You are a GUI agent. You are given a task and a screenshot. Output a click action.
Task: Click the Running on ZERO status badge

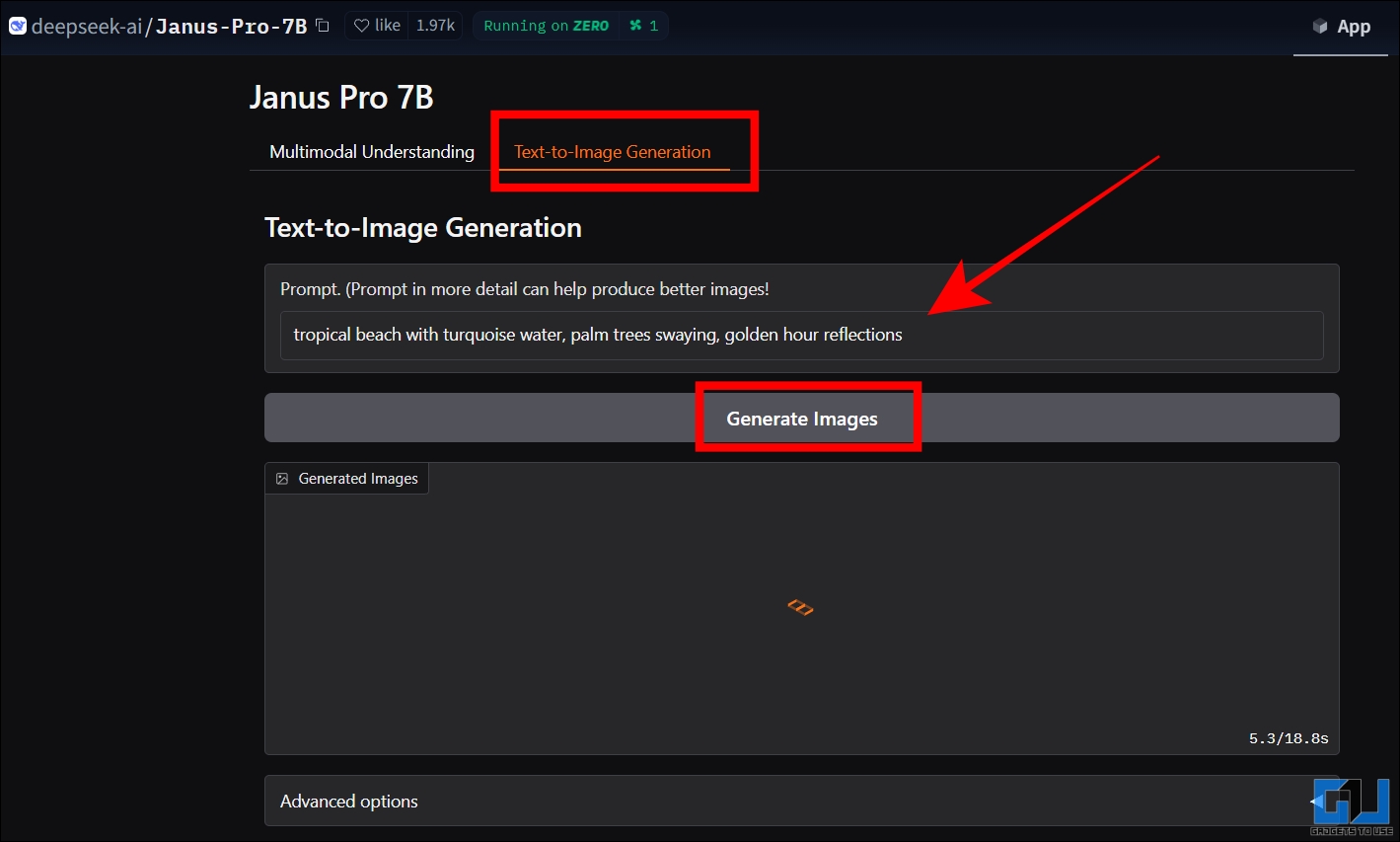click(x=546, y=26)
